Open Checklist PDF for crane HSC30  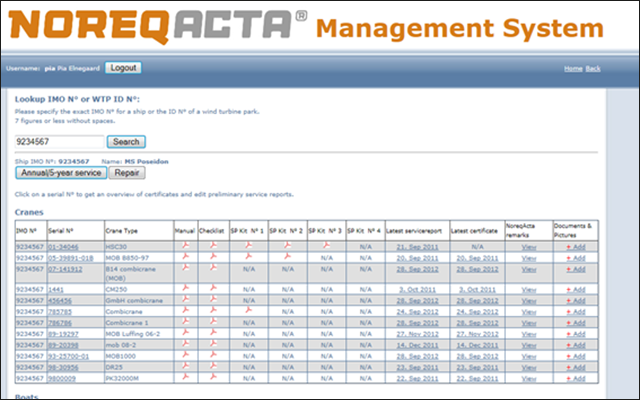point(213,245)
